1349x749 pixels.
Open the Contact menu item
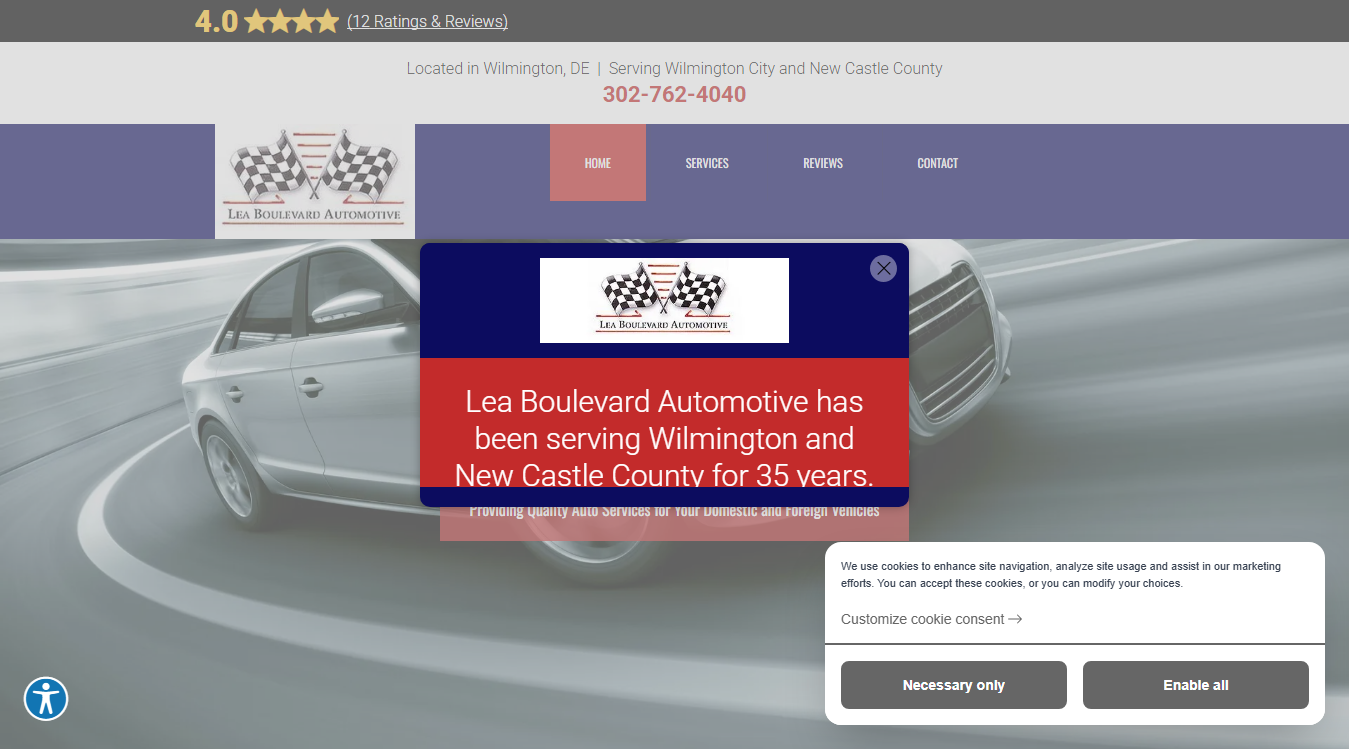(938, 163)
